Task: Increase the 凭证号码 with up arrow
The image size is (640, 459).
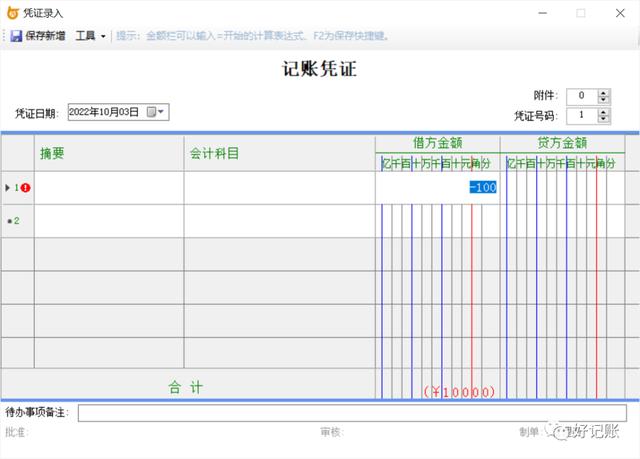Action: (603, 112)
